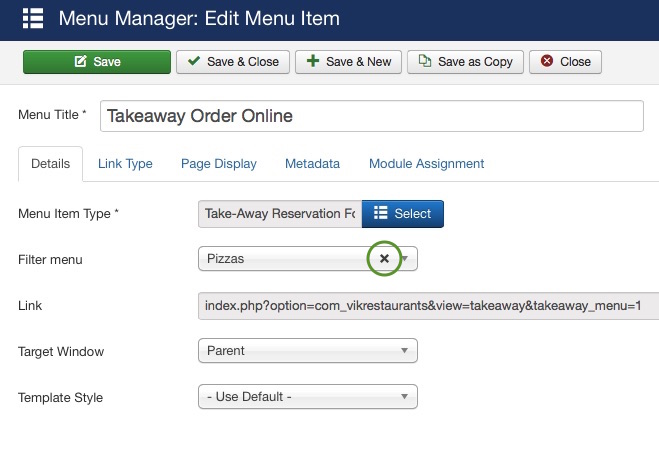Click the red X icon on Close button
The width and height of the screenshot is (659, 451).
[x=547, y=61]
